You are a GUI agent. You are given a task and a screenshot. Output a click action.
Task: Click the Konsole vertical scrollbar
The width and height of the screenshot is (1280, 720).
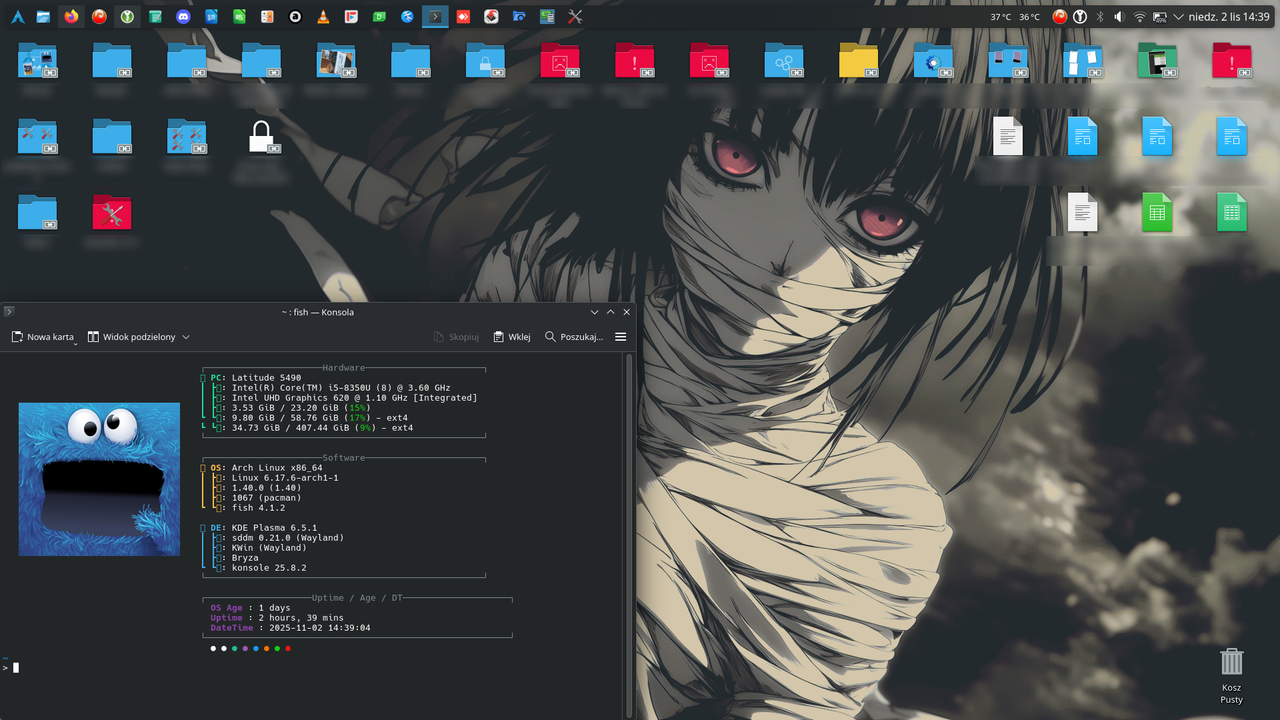tap(629, 535)
